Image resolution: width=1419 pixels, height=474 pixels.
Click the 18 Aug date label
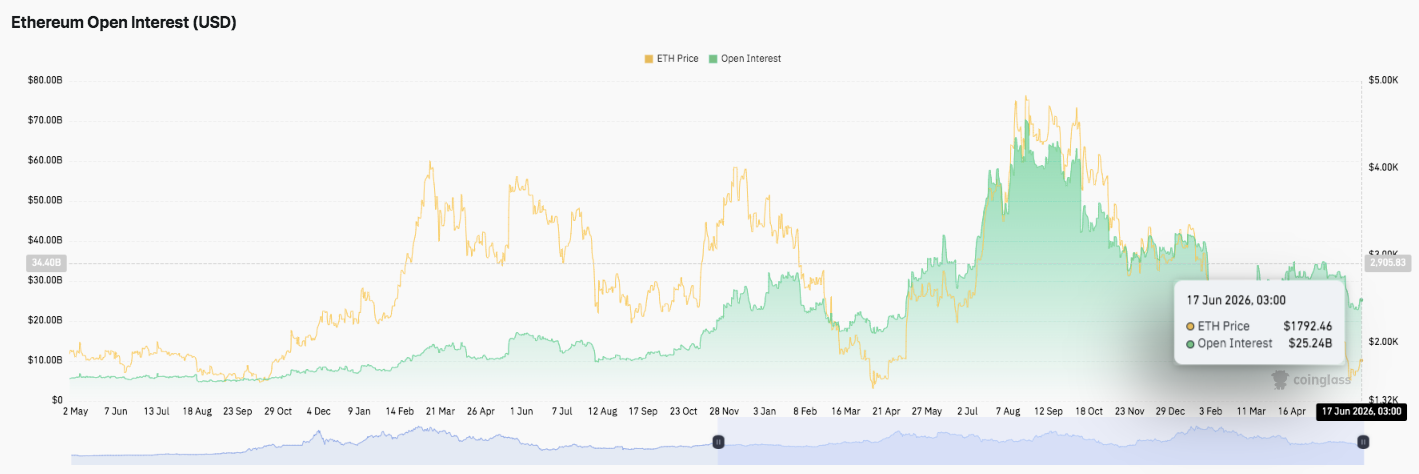(197, 411)
